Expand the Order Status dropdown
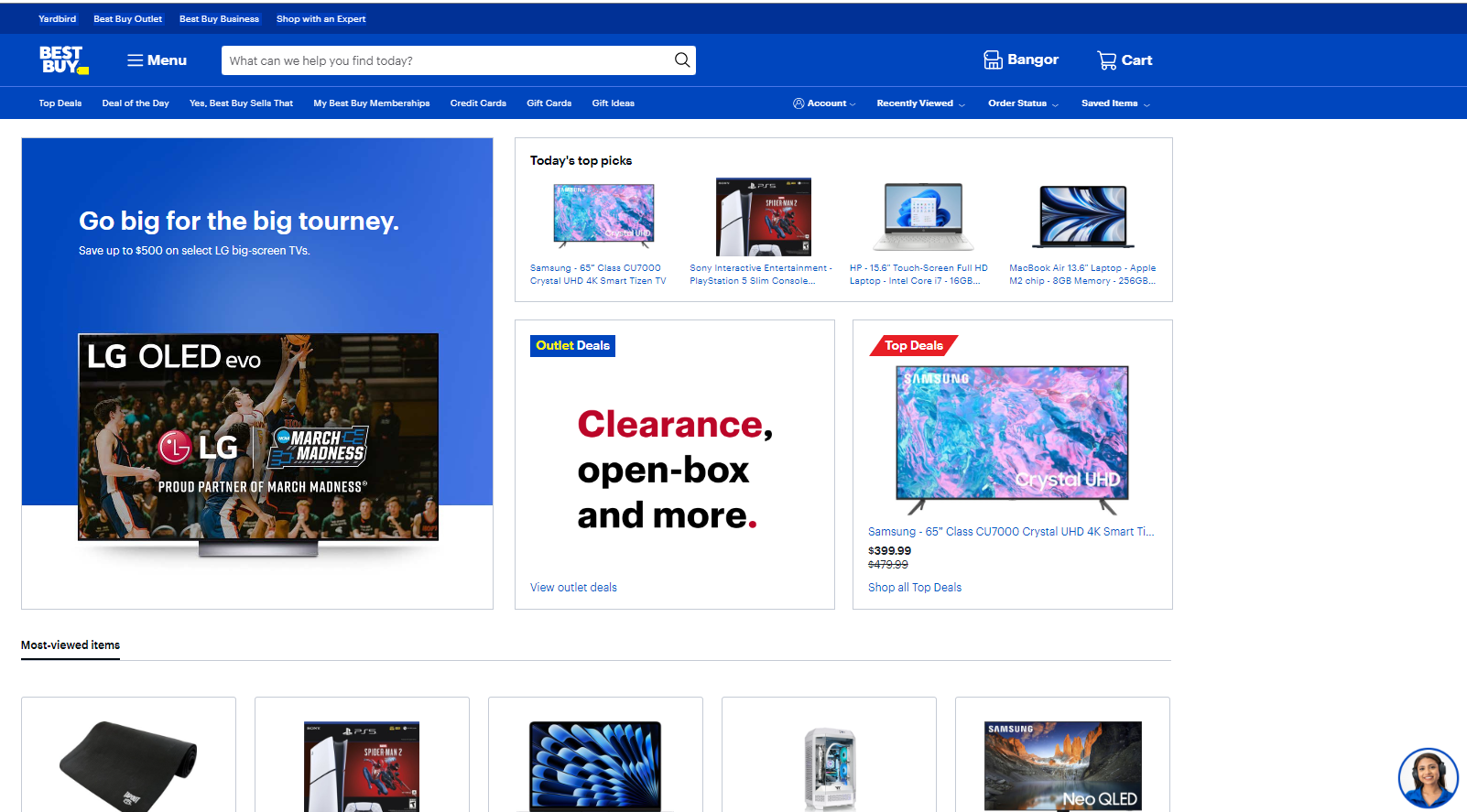The height and width of the screenshot is (812, 1467). point(1023,103)
